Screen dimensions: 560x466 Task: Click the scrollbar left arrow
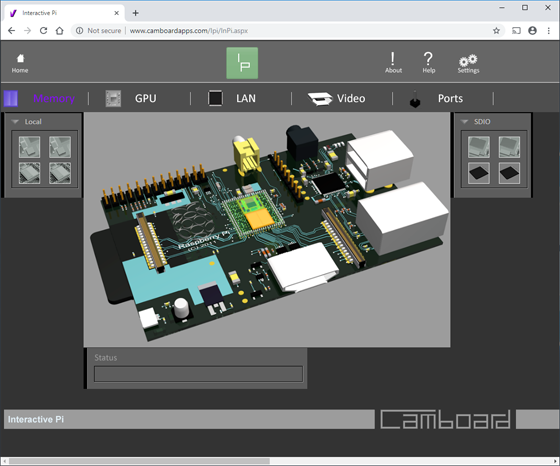pyautogui.click(x=4, y=461)
